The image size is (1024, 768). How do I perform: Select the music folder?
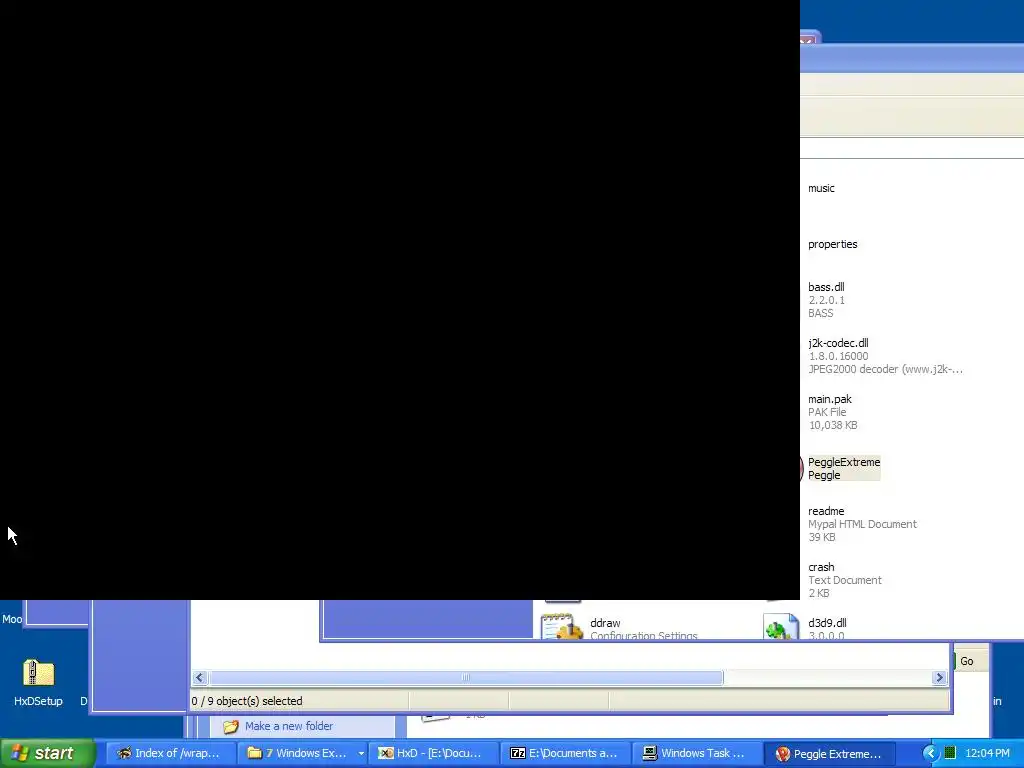point(821,188)
